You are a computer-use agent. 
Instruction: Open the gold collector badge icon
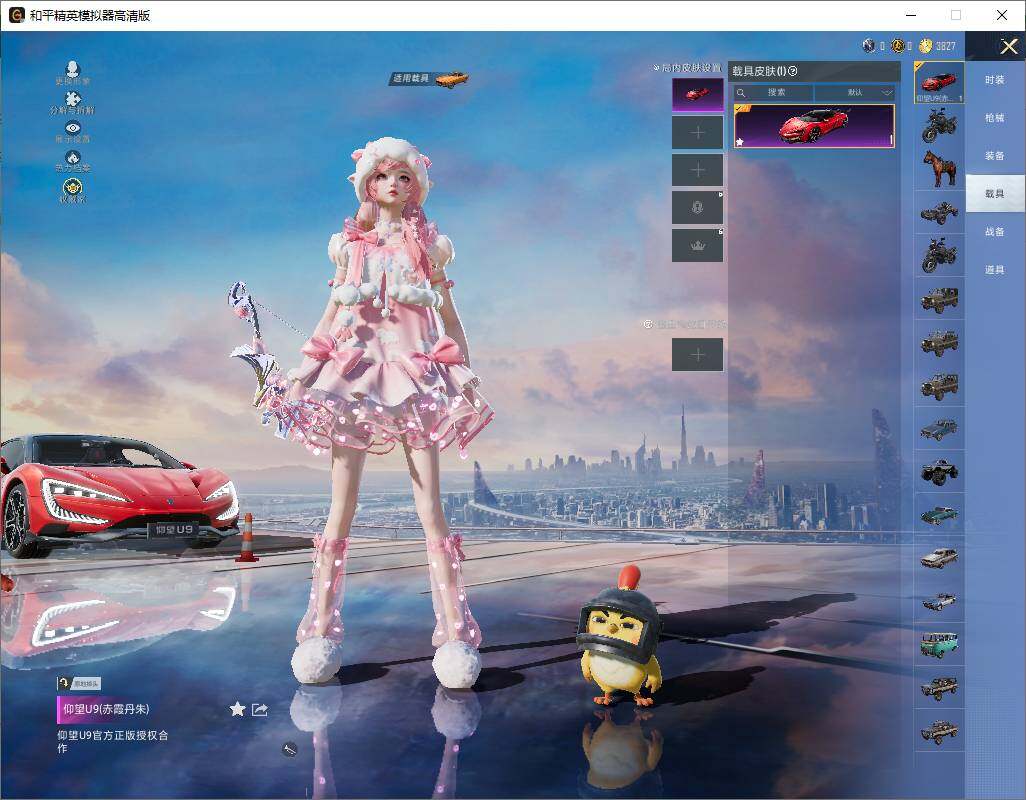(73, 186)
